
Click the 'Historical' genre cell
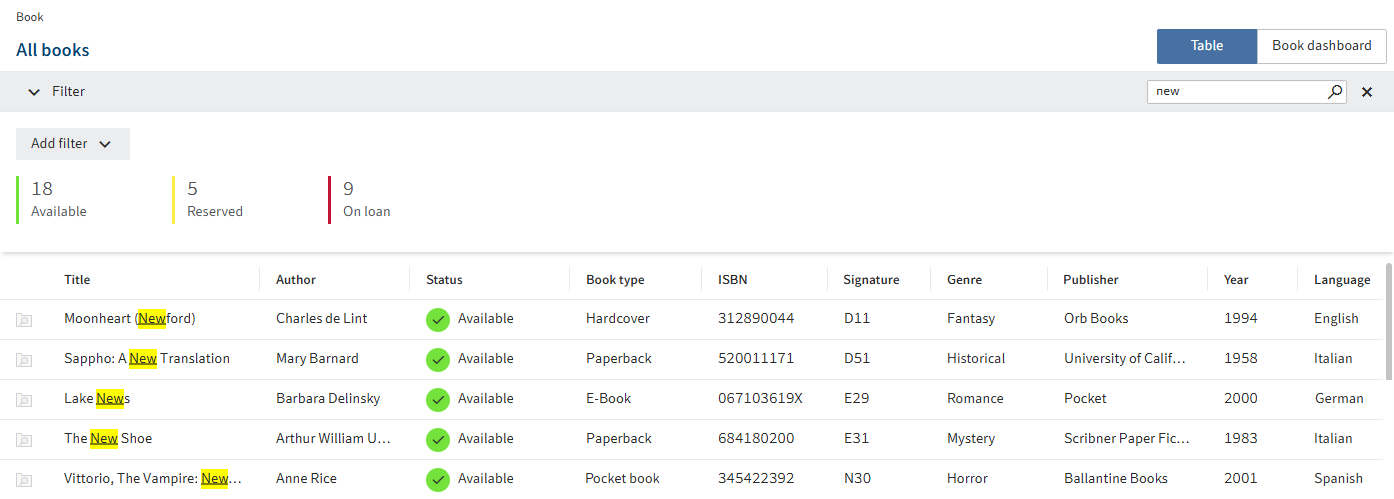976,359
